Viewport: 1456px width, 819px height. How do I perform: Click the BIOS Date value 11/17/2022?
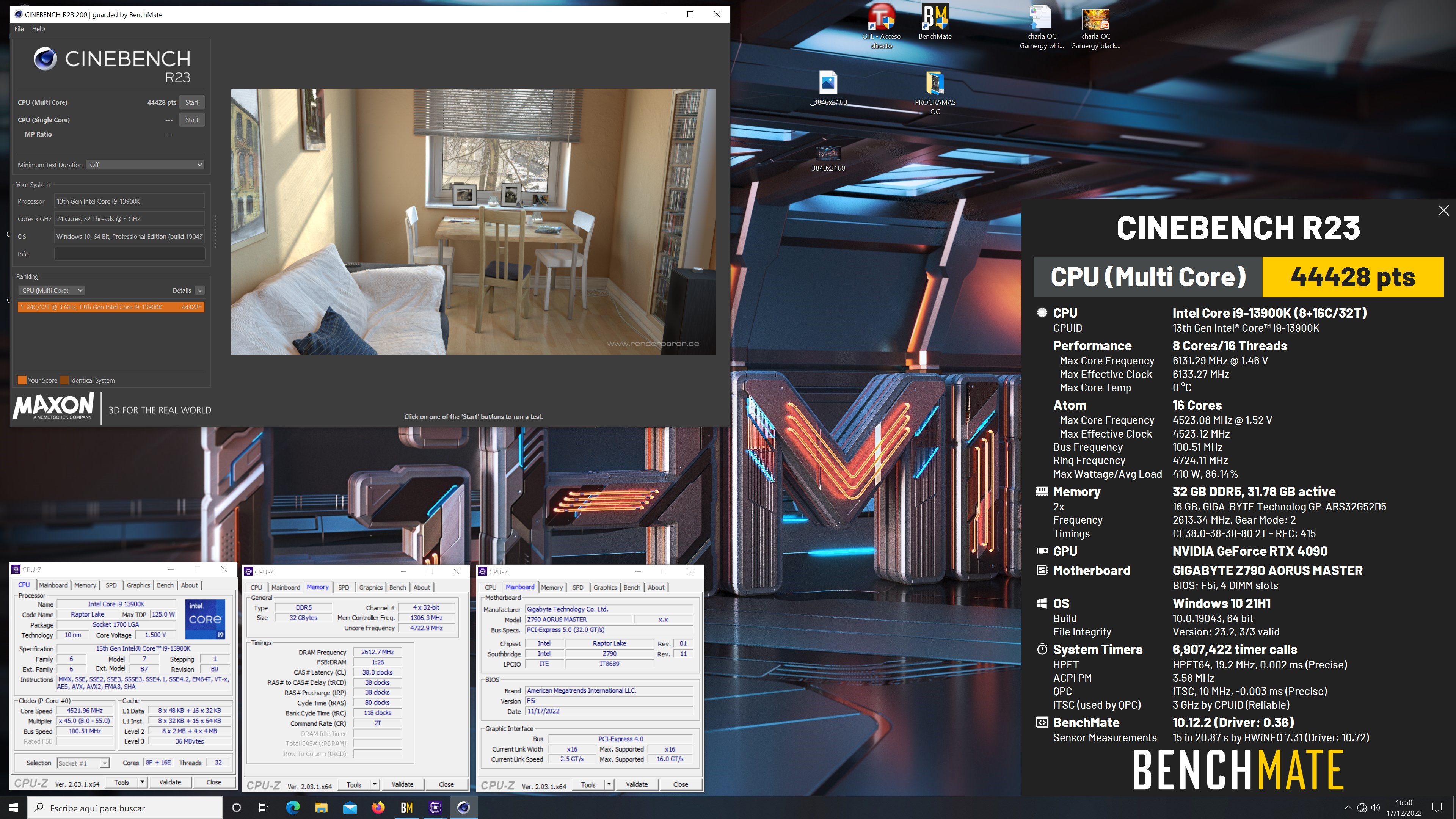[x=609, y=712]
